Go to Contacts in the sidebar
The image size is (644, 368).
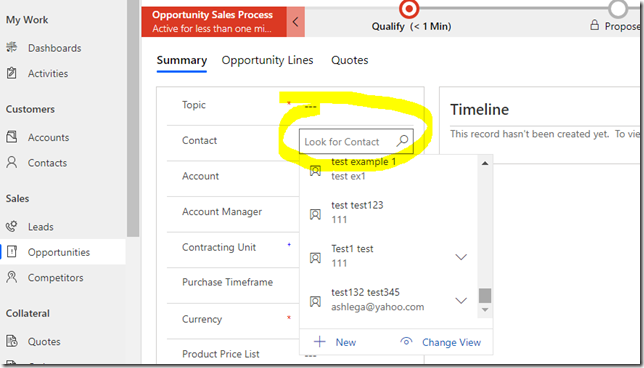point(47,163)
